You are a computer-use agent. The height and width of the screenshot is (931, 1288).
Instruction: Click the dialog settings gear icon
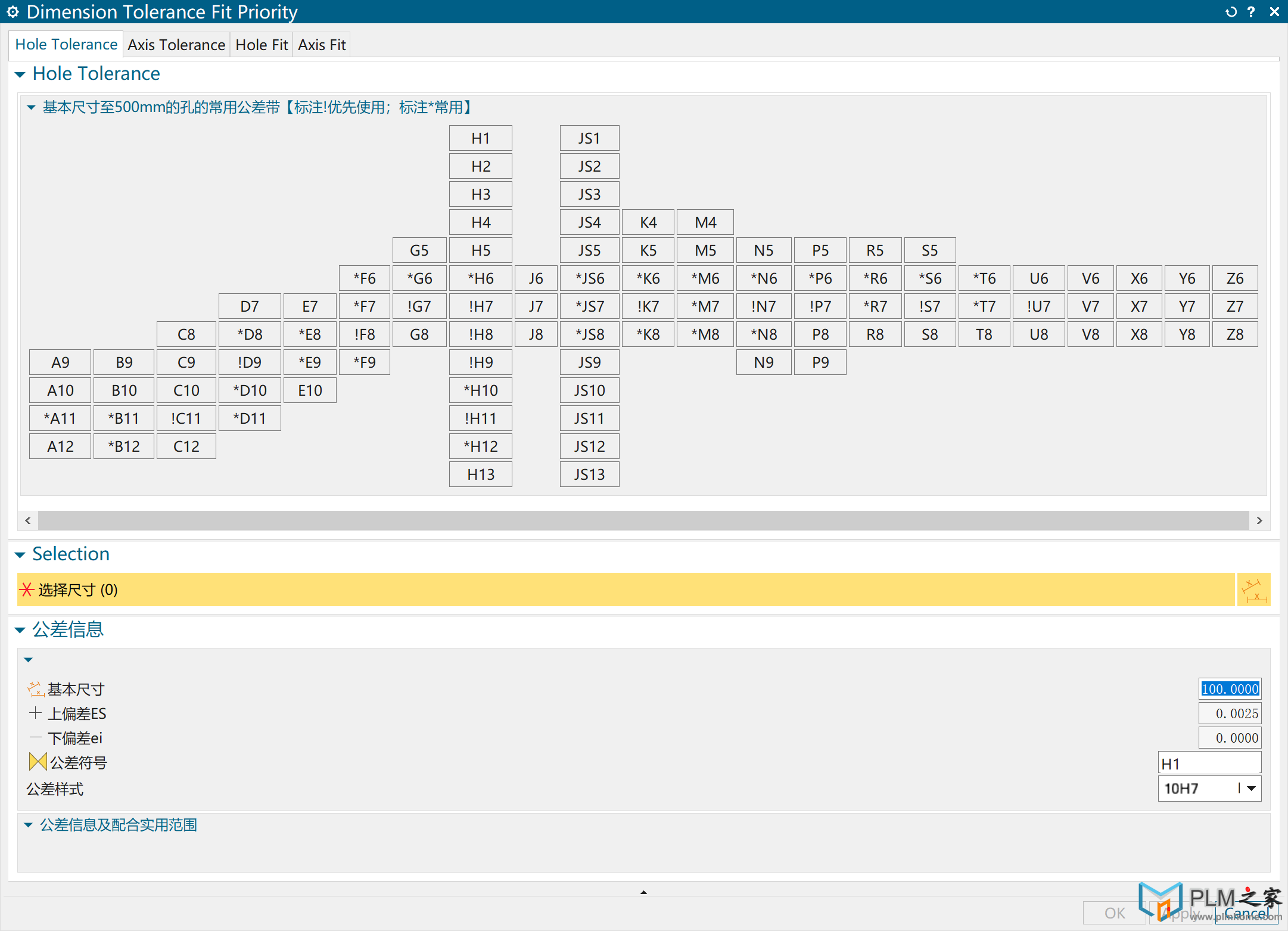pos(13,12)
